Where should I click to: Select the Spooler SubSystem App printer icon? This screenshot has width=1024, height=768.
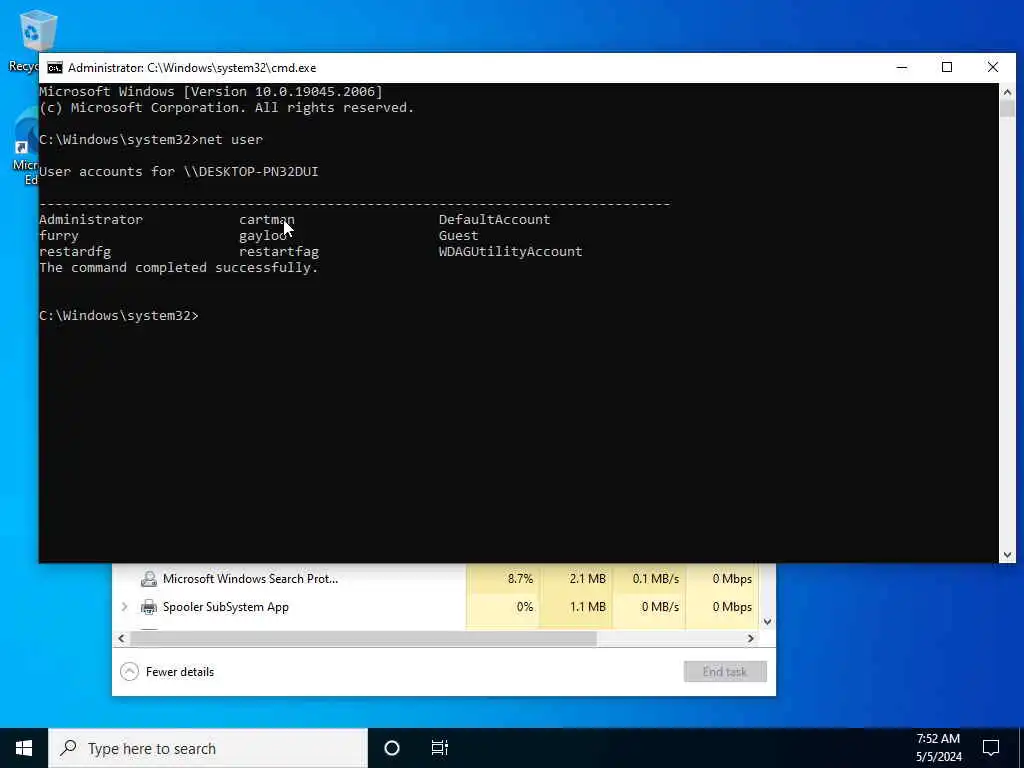[149, 607]
